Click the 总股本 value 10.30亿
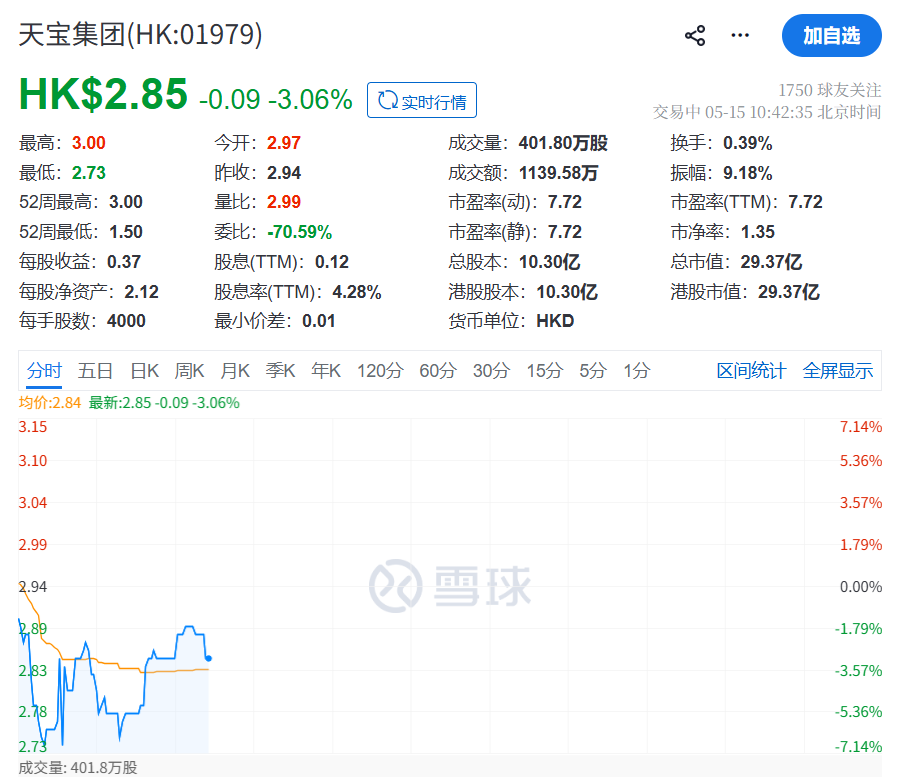This screenshot has height=777, width=897. [x=549, y=262]
